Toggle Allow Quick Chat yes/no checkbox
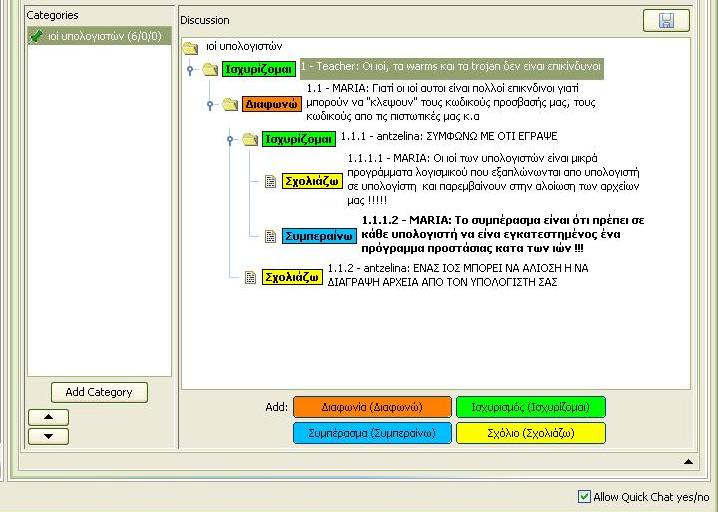This screenshot has width=718, height=512. (584, 496)
